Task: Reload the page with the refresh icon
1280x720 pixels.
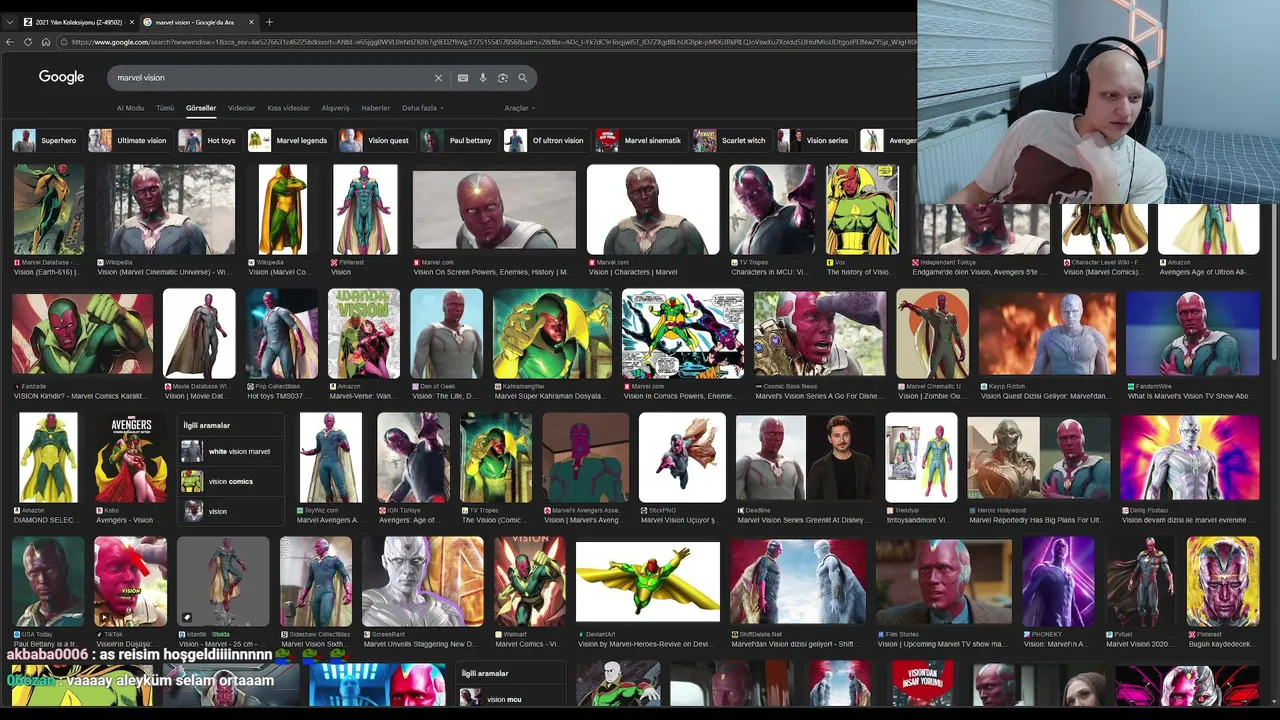Action: 29,42
